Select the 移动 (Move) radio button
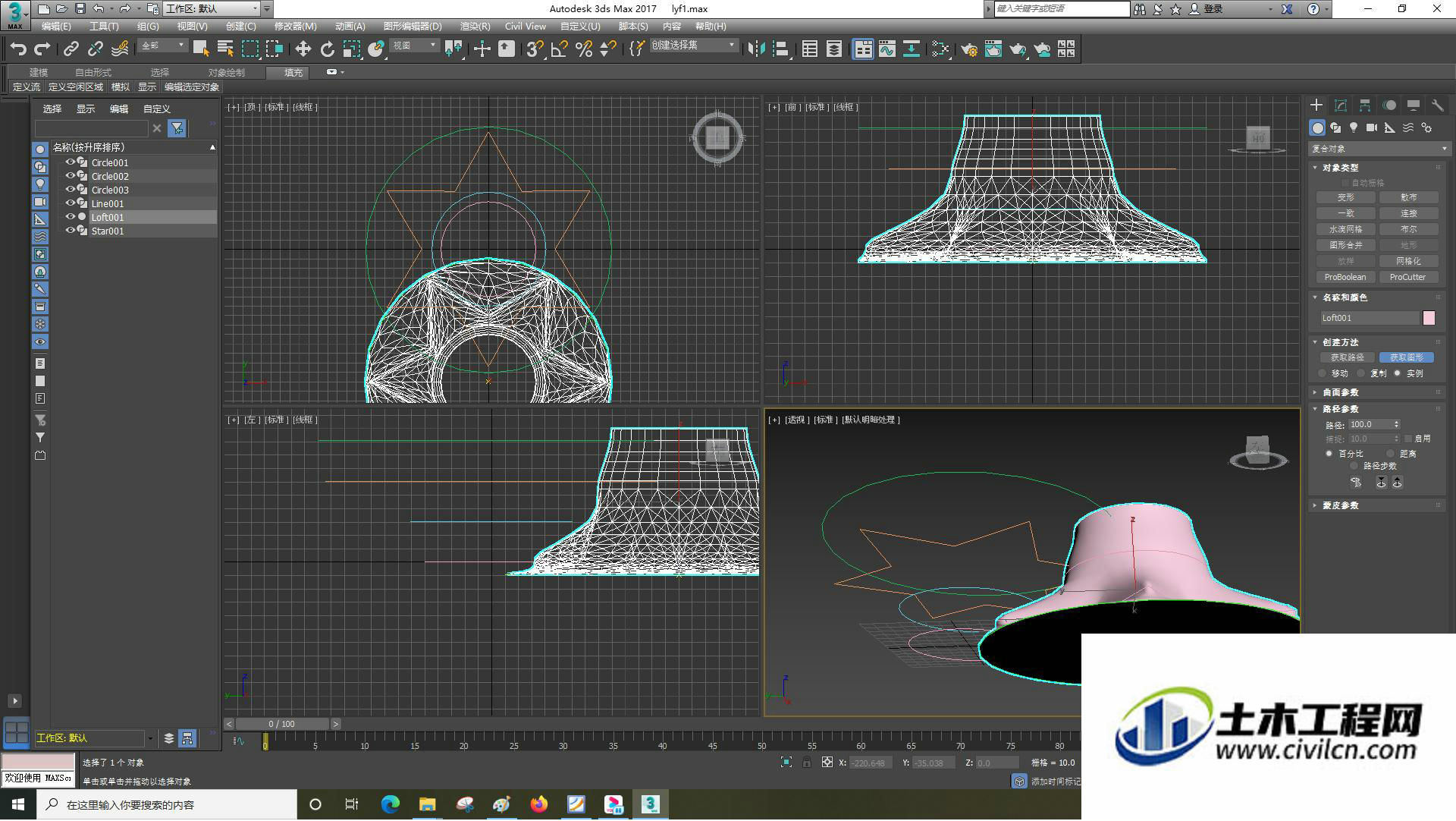Screen dimensions: 1456x821 coord(1323,373)
